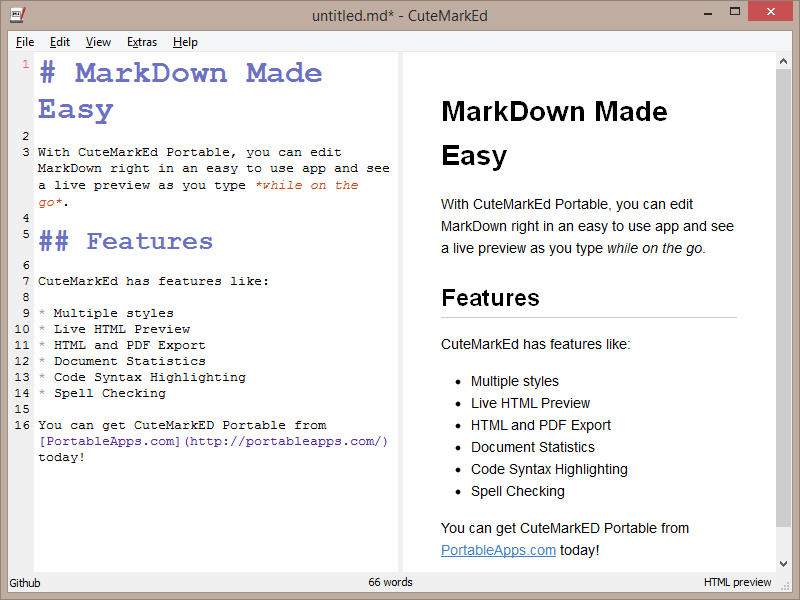Open the File menu
This screenshot has height=600, width=800.
coord(25,42)
